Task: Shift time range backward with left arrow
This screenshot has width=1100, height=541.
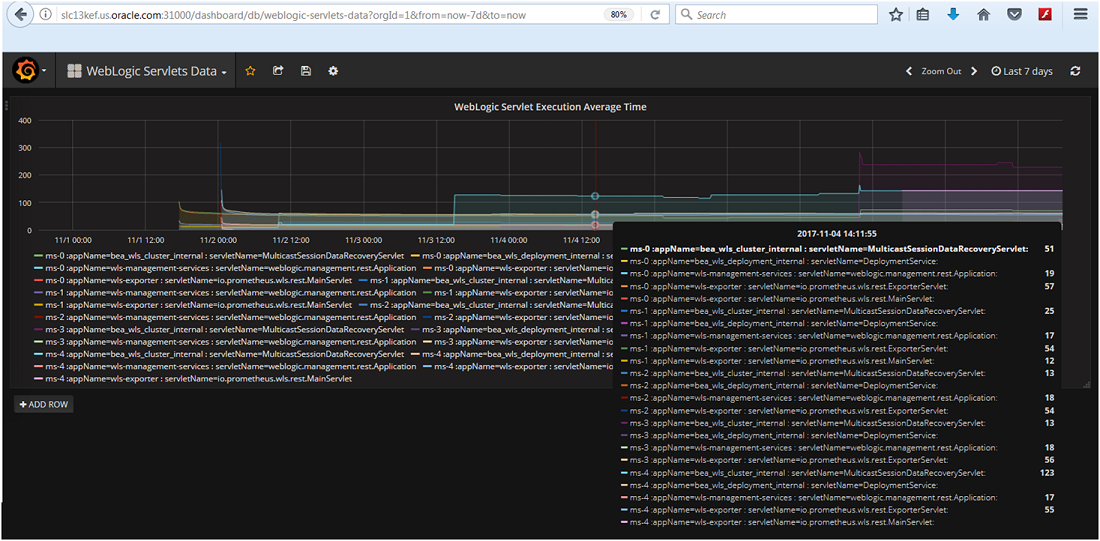Action: point(909,71)
